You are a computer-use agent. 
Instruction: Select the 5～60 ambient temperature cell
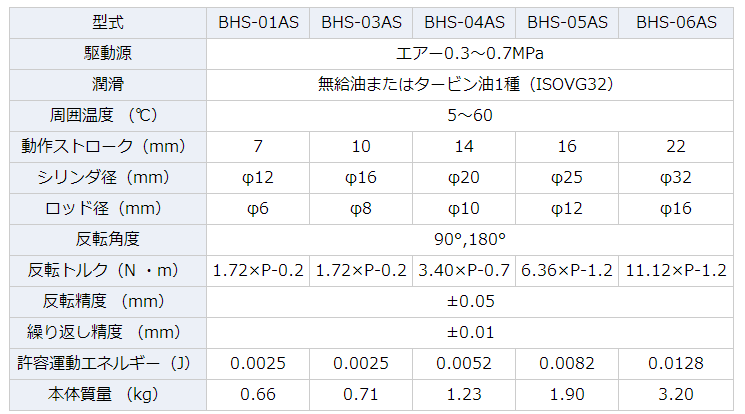[x=470, y=116]
